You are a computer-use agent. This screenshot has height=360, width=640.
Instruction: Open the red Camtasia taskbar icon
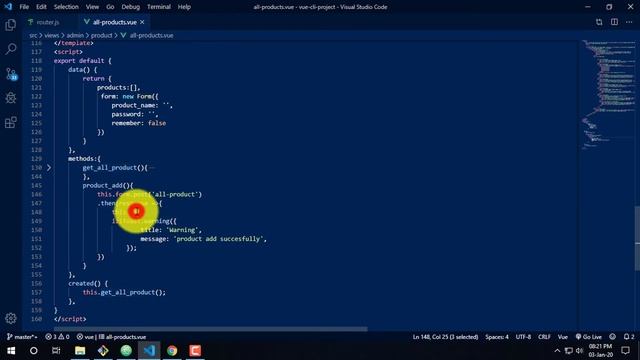coord(195,351)
